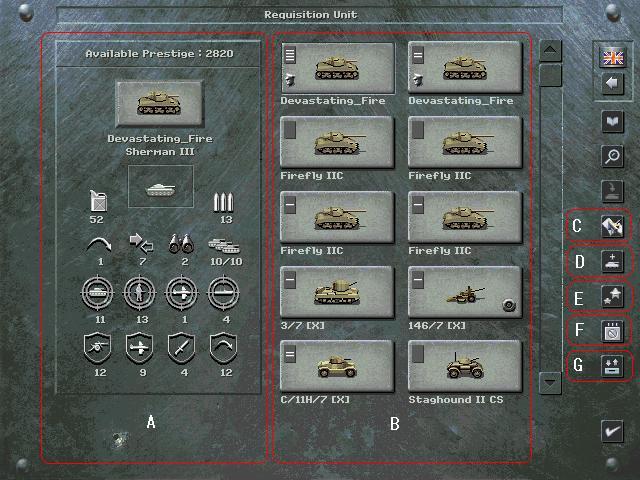The height and width of the screenshot is (480, 640).
Task: Select the C/11H/7 [X] armored car card
Action: tap(338, 366)
